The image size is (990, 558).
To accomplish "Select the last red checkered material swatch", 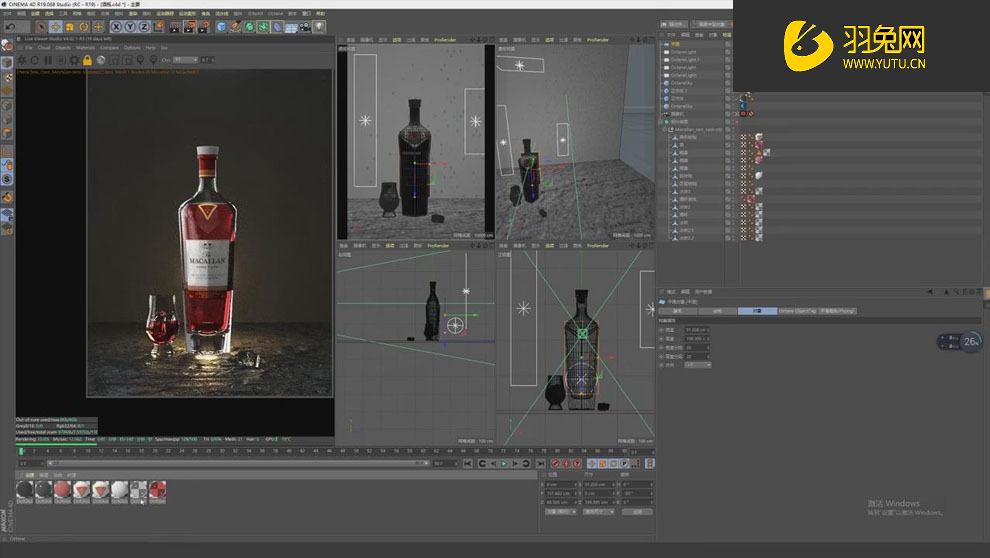I will [x=157, y=490].
